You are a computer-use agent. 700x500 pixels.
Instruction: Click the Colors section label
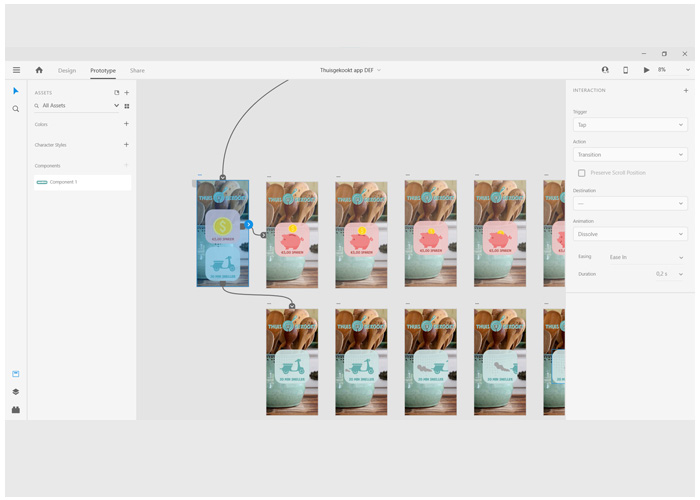[41, 125]
